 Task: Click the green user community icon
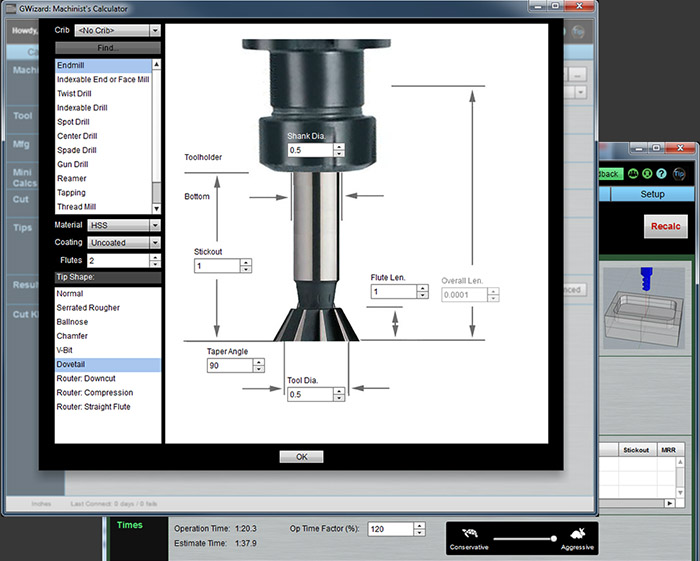coord(633,173)
